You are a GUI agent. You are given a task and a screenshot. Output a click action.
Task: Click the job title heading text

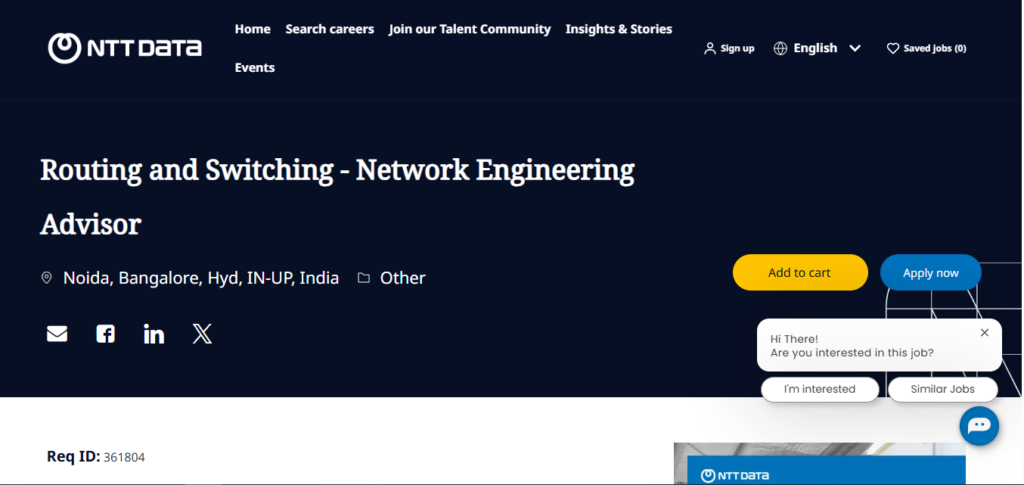pyautogui.click(x=337, y=196)
